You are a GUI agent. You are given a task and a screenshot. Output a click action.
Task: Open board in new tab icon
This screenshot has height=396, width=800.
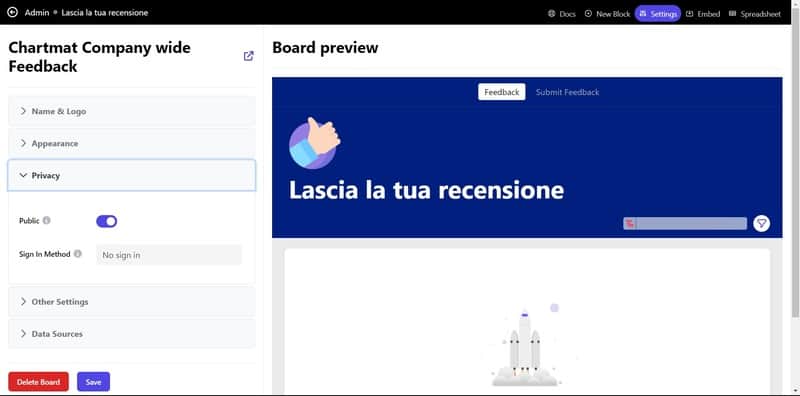point(248,56)
